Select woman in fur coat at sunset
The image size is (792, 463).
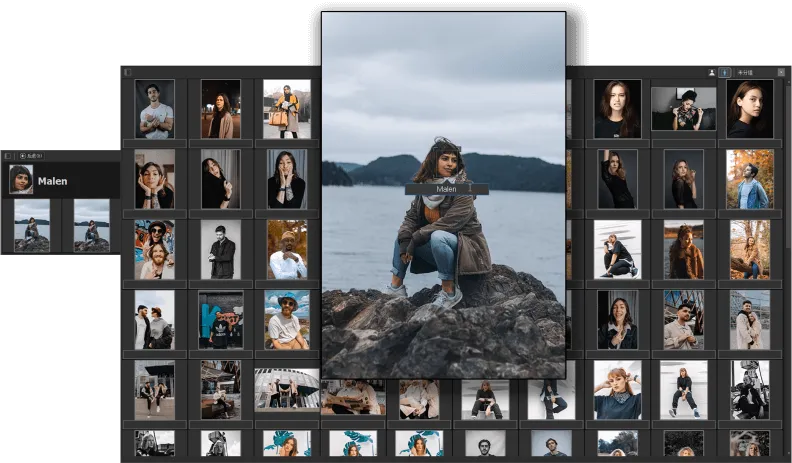pos(683,249)
